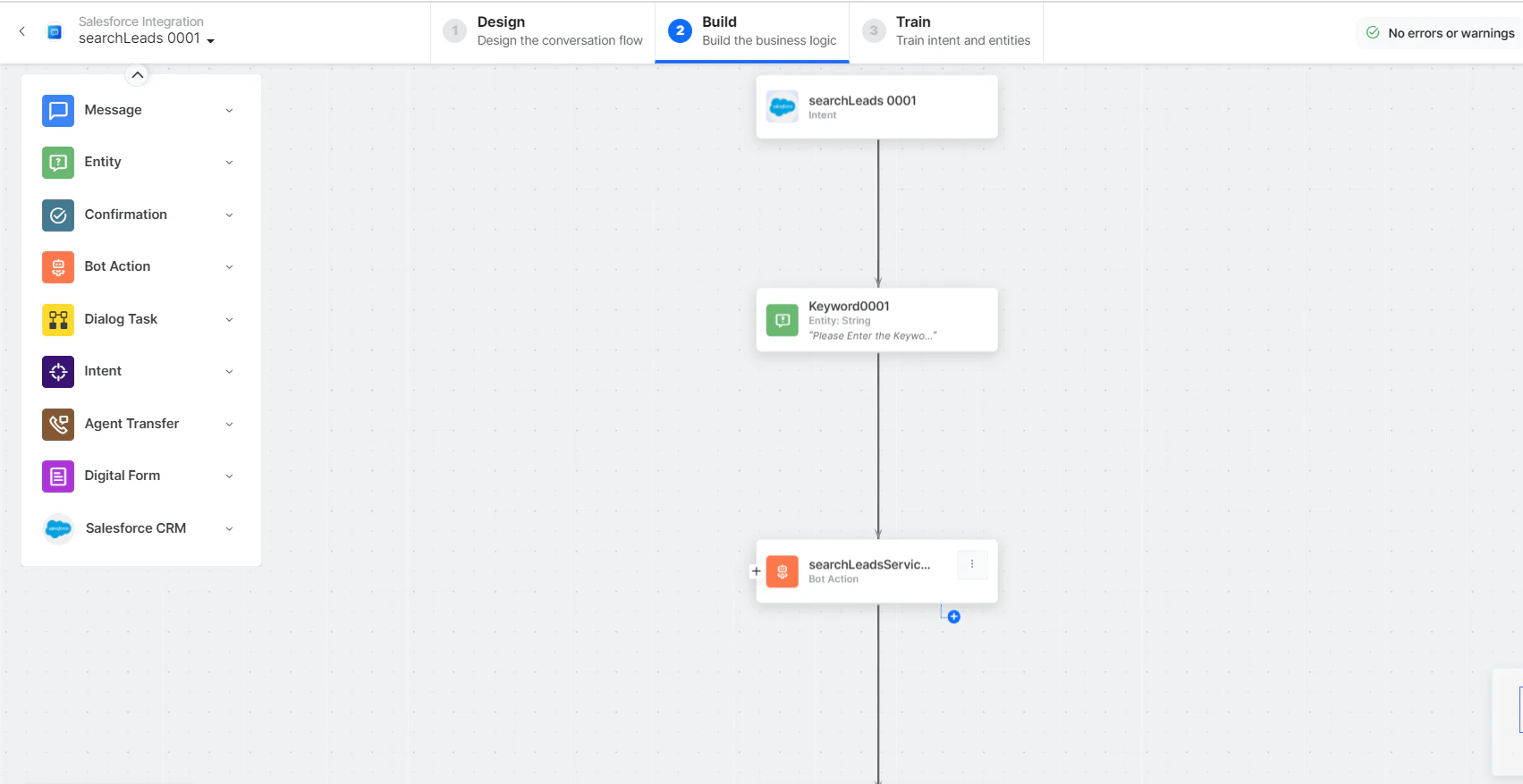Click the Intent node icon
1523x784 pixels.
coord(58,372)
